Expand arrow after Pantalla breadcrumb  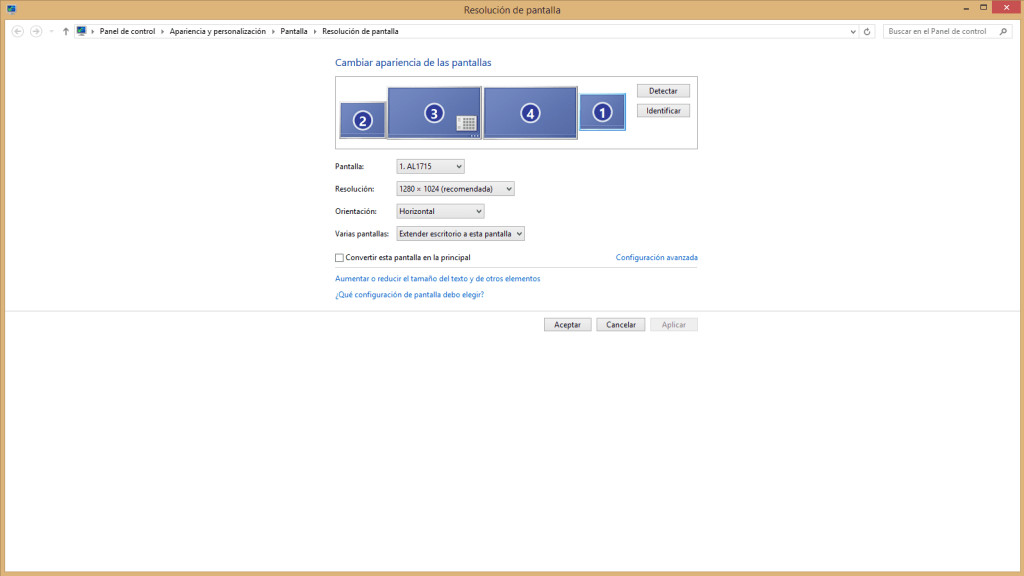315,31
